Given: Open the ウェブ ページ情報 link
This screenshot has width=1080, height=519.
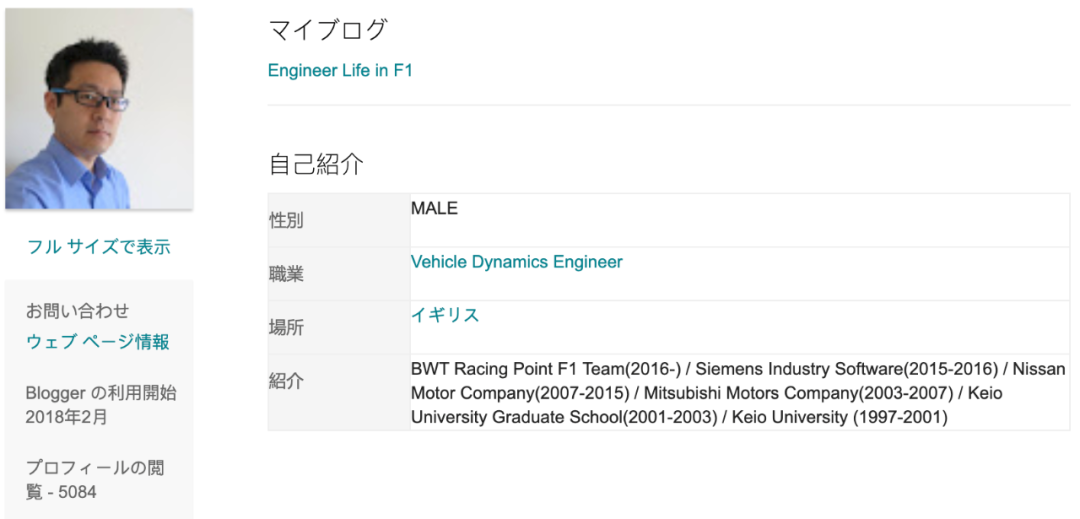Looking at the screenshot, I should 97,342.
